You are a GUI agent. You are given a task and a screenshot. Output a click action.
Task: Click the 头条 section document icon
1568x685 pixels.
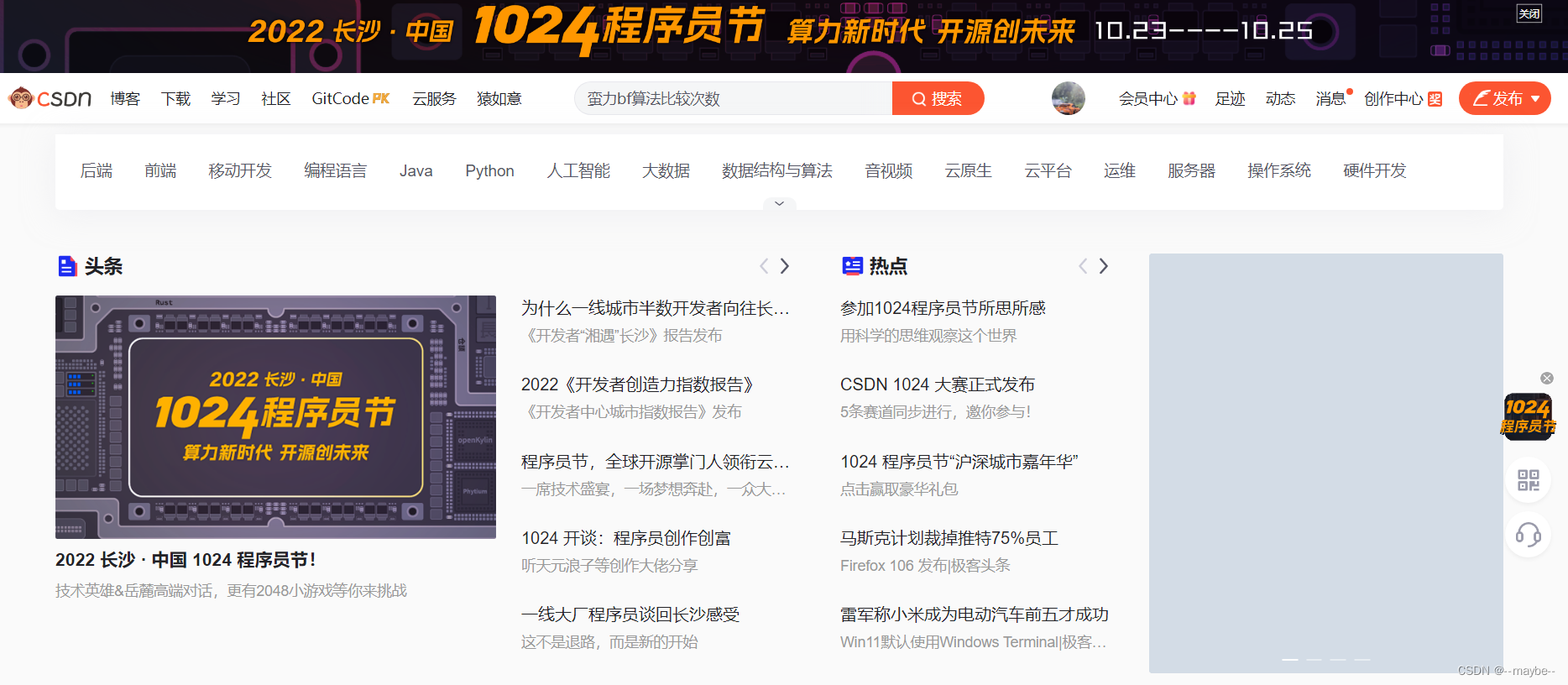point(67,266)
